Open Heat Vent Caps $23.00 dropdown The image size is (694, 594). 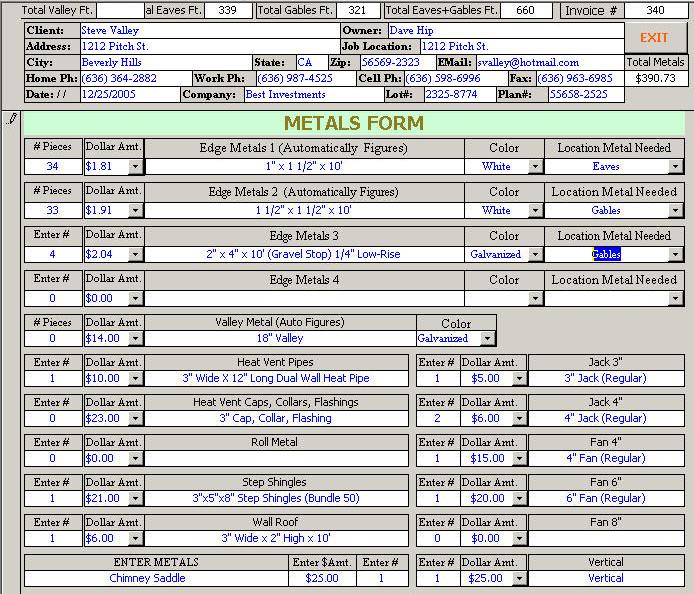click(135, 418)
